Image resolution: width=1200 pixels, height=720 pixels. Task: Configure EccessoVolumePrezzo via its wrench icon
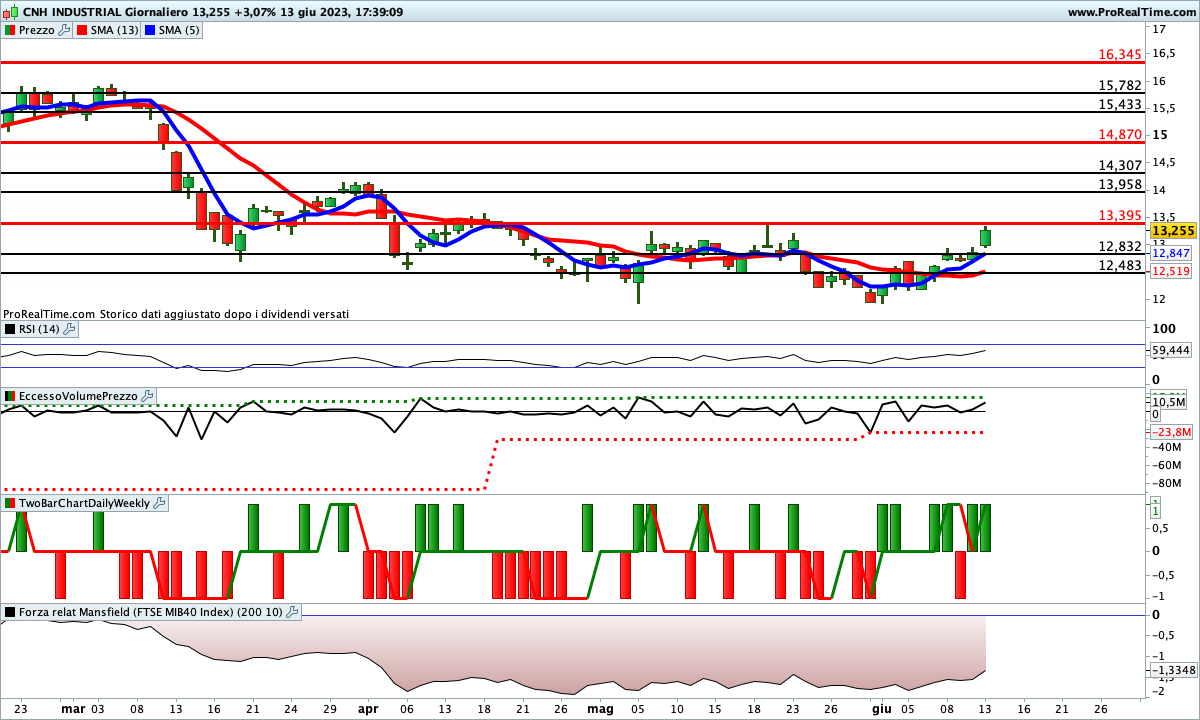(148, 396)
